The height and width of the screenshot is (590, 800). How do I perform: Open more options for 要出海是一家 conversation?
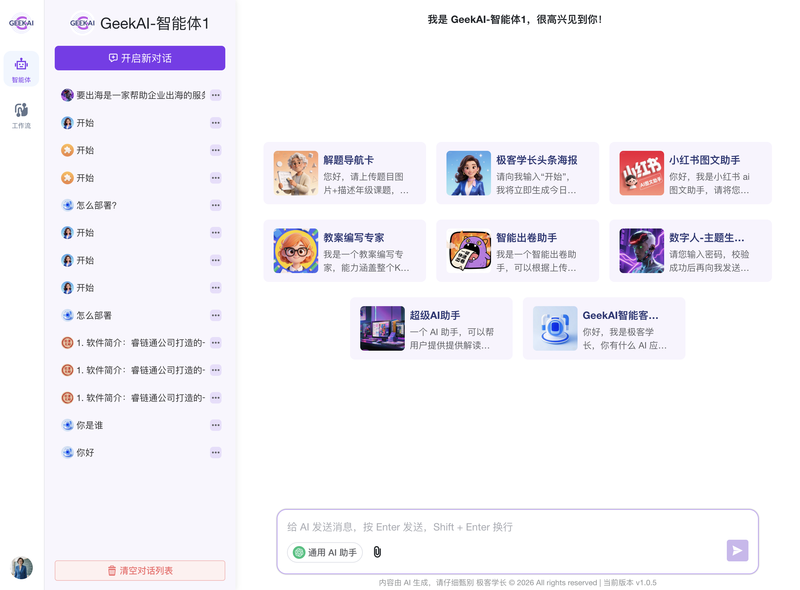[216, 95]
